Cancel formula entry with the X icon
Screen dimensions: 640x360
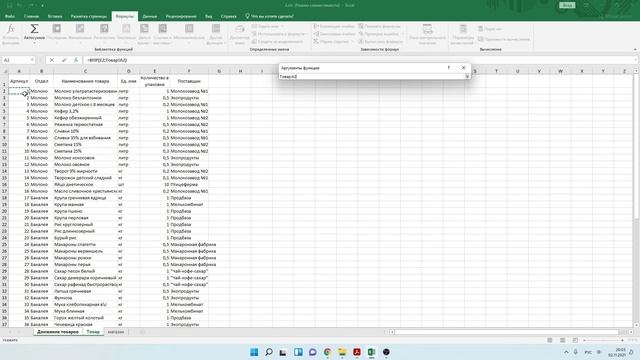pos(52,60)
